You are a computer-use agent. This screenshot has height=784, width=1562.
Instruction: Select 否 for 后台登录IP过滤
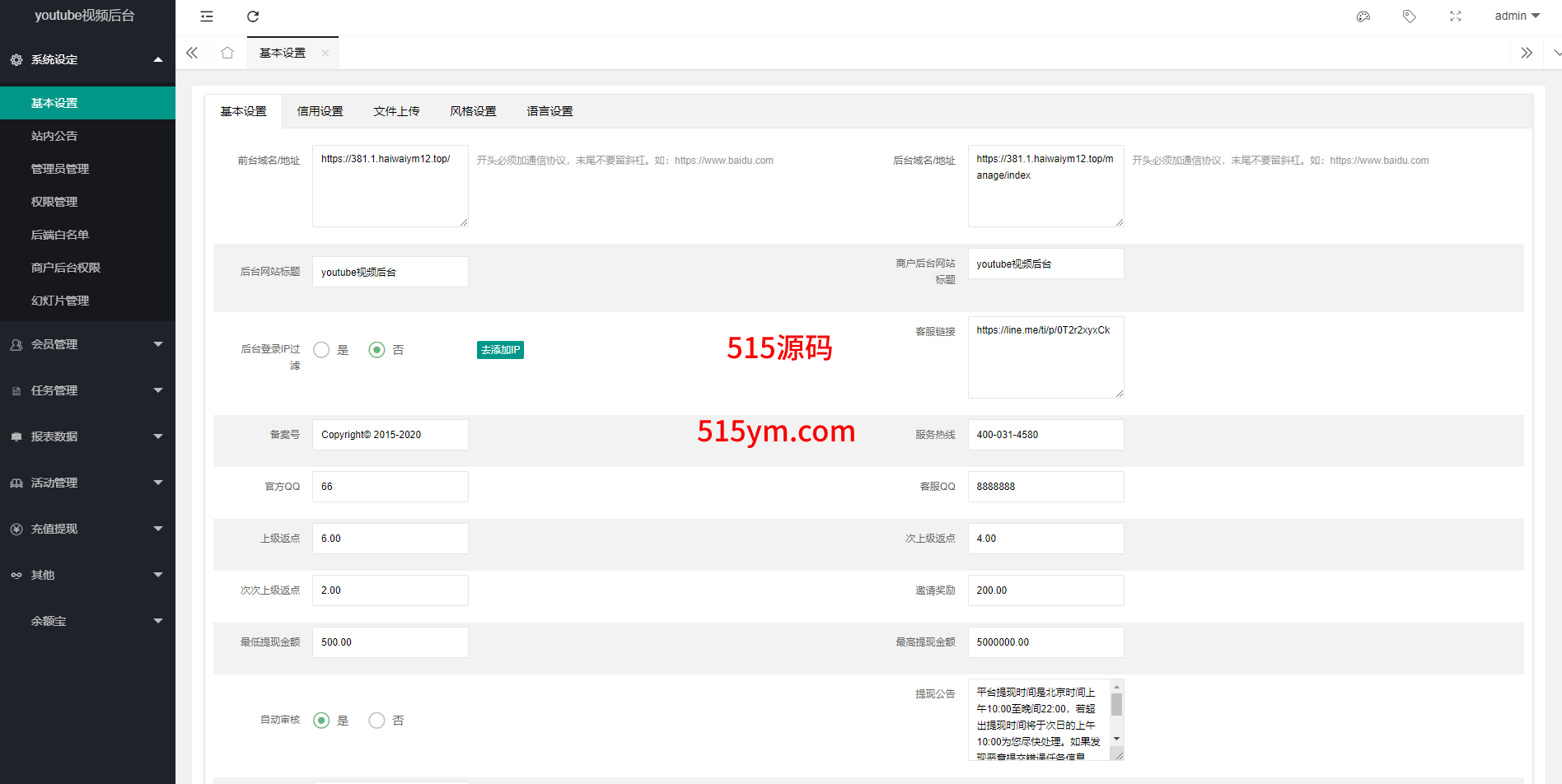377,350
